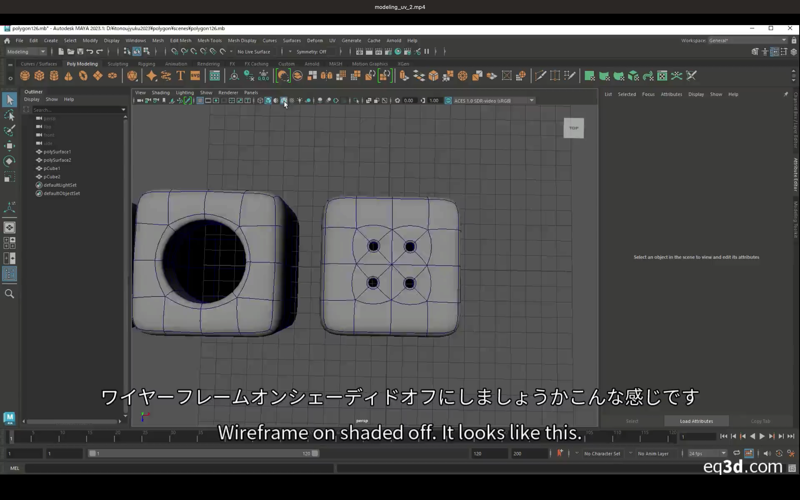Viewport: 800px width, 500px height.
Task: Click the polygon cube shelf icon
Action: coord(40,75)
